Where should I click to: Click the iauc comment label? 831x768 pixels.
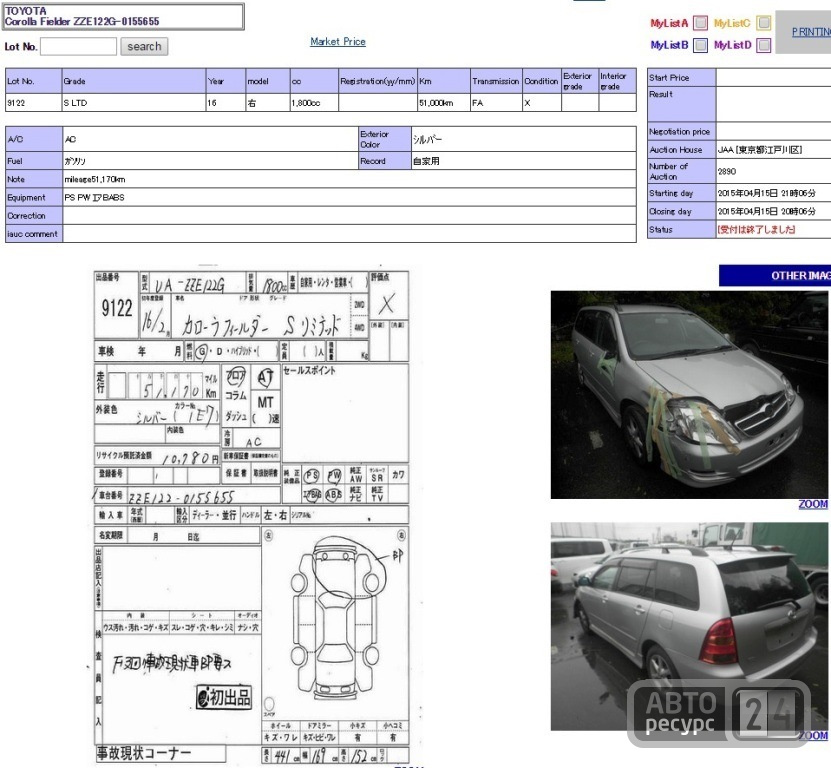pyautogui.click(x=32, y=234)
